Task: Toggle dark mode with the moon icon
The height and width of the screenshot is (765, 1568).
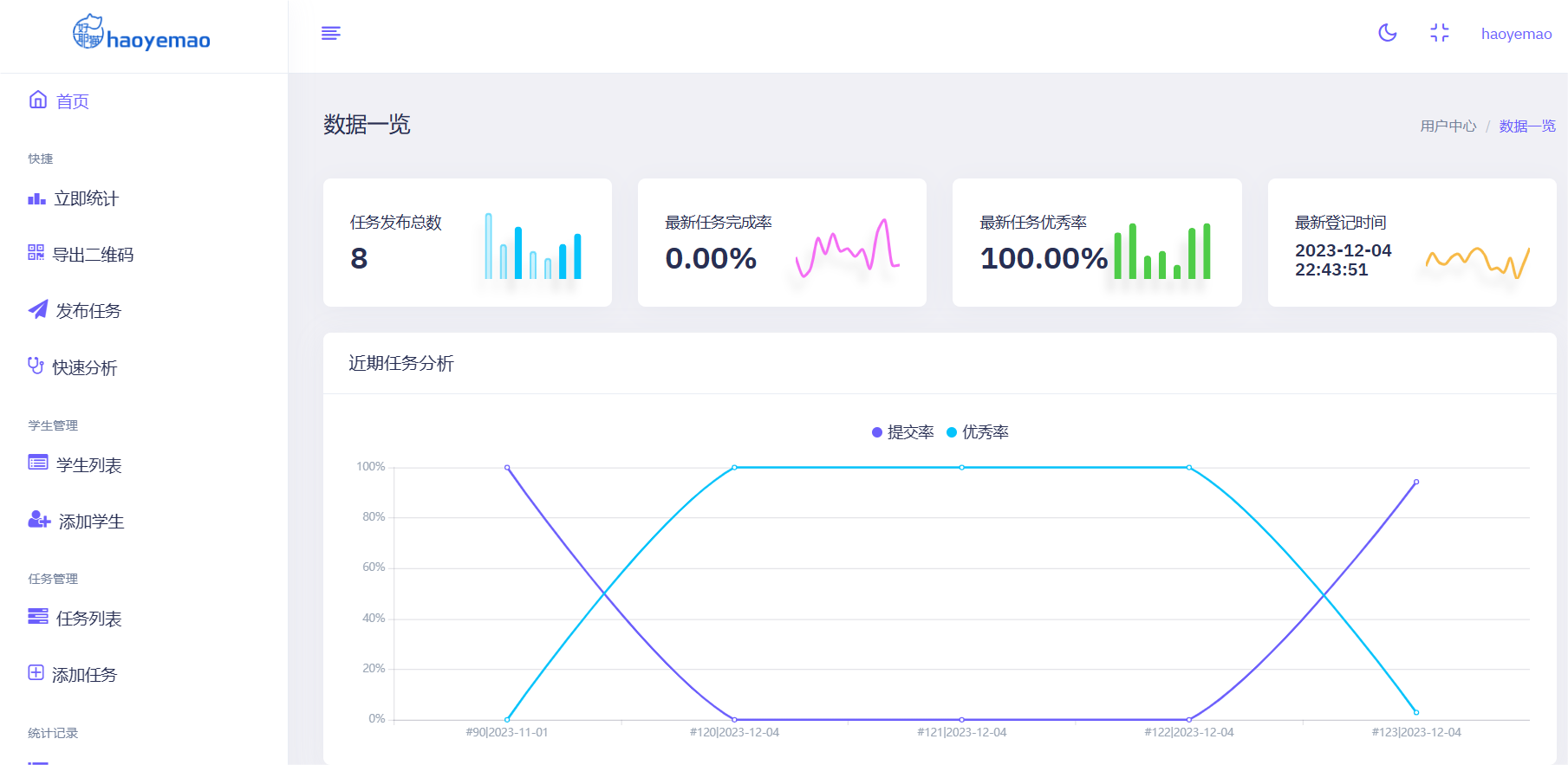Action: click(x=1387, y=33)
